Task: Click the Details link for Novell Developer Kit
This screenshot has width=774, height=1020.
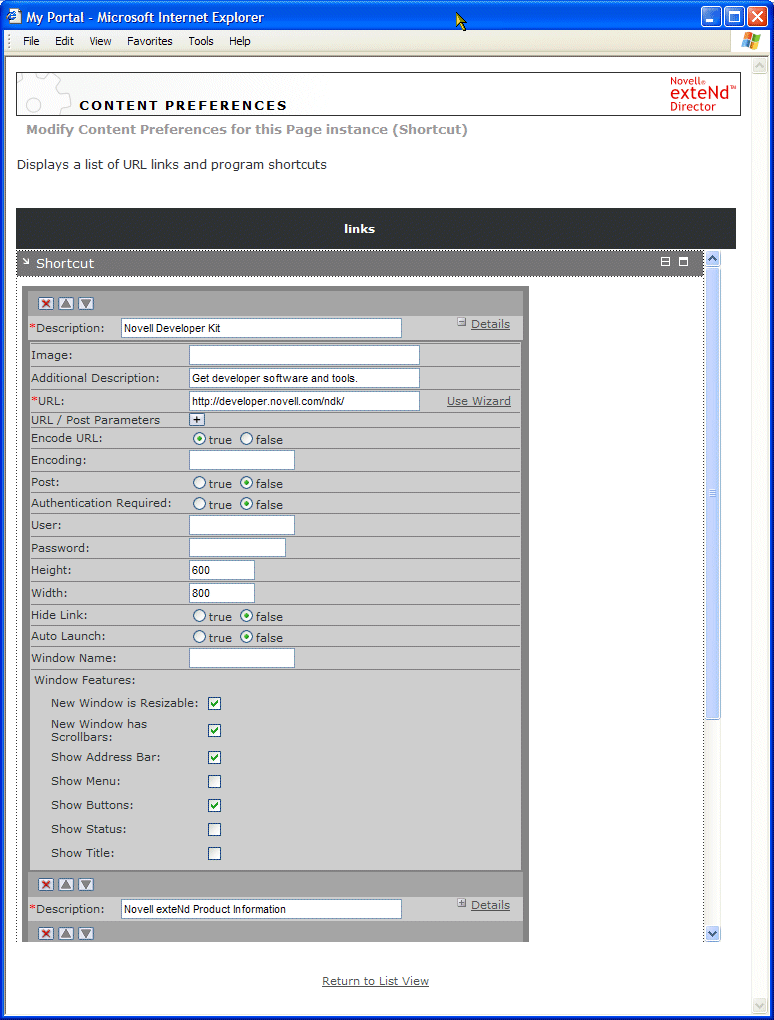Action: (x=490, y=324)
